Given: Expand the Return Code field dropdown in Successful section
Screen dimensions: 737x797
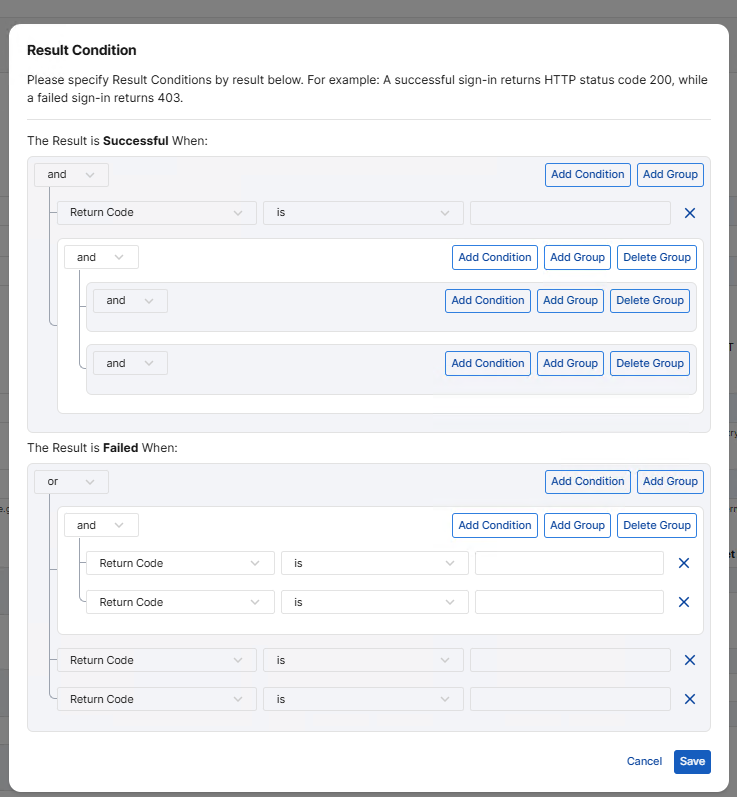Looking at the screenshot, I should pos(154,213).
